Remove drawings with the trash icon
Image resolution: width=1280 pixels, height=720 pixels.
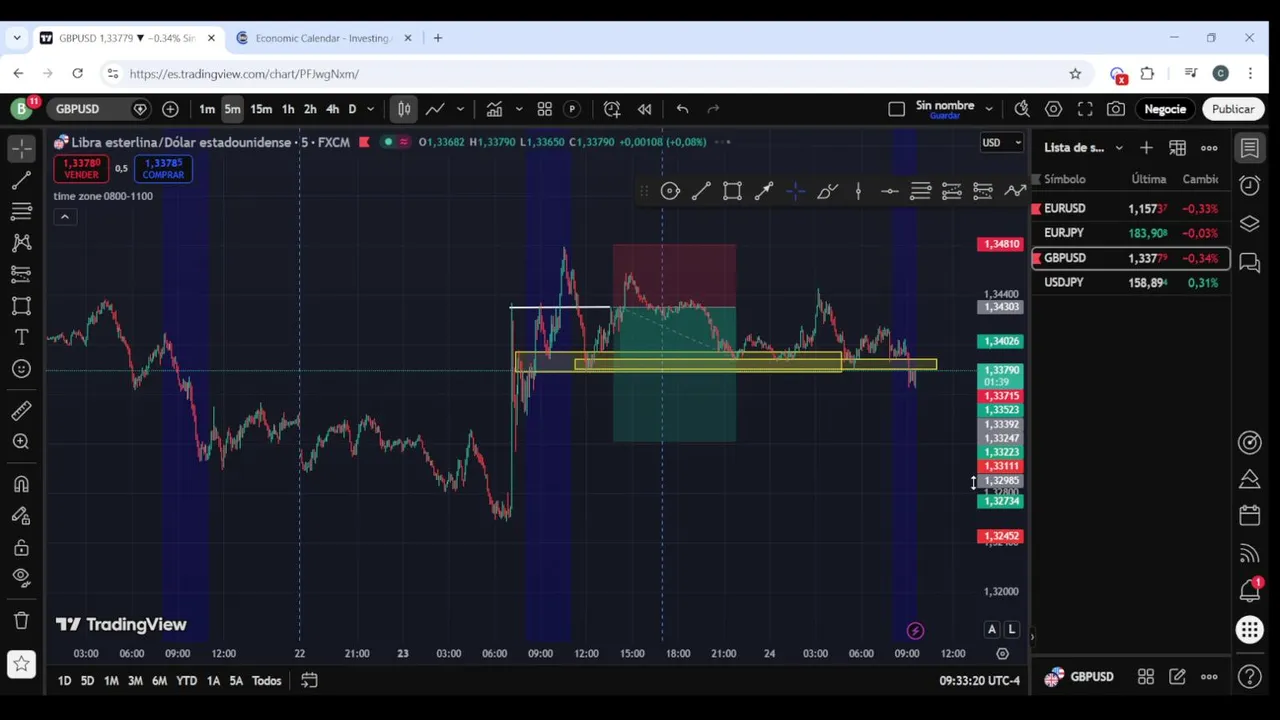(21, 621)
